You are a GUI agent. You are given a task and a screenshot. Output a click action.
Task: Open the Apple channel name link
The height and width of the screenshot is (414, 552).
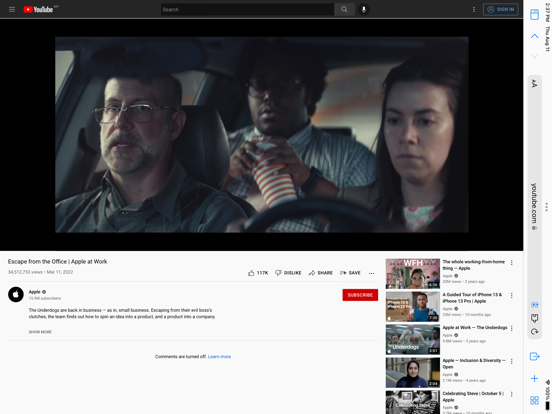point(34,292)
